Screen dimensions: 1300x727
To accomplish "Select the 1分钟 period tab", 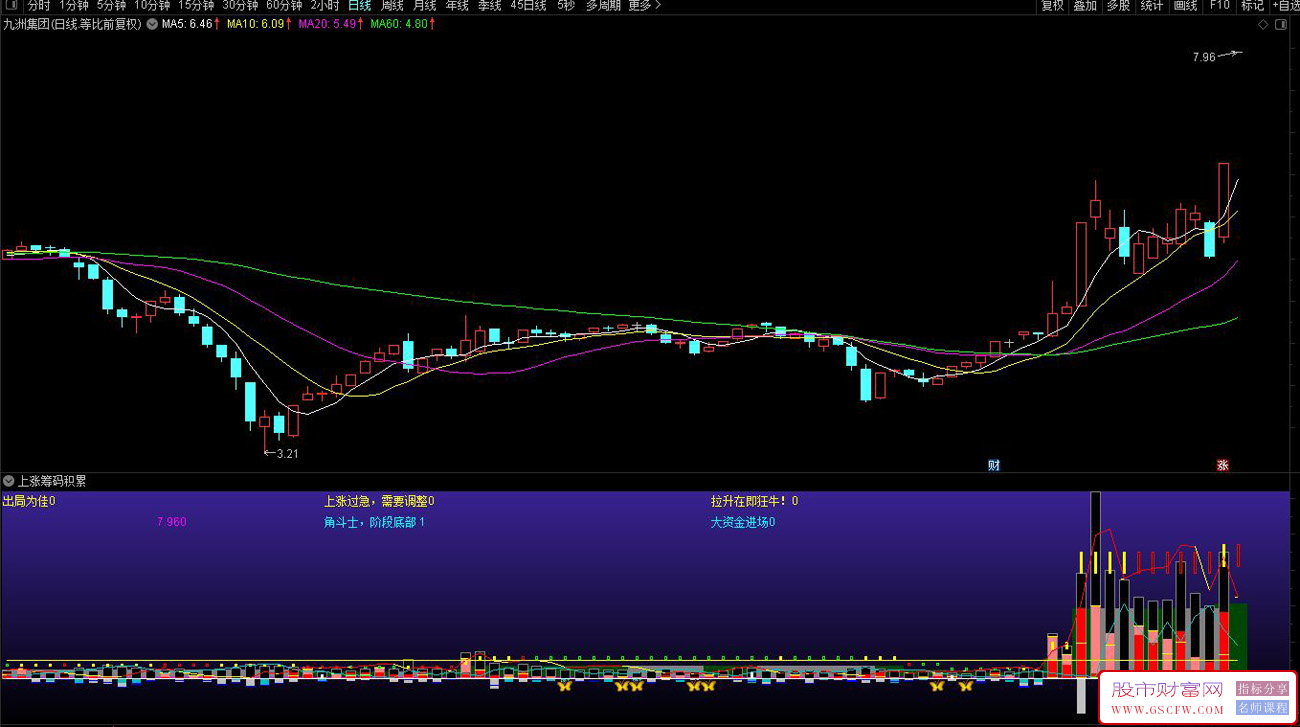I will [74, 6].
